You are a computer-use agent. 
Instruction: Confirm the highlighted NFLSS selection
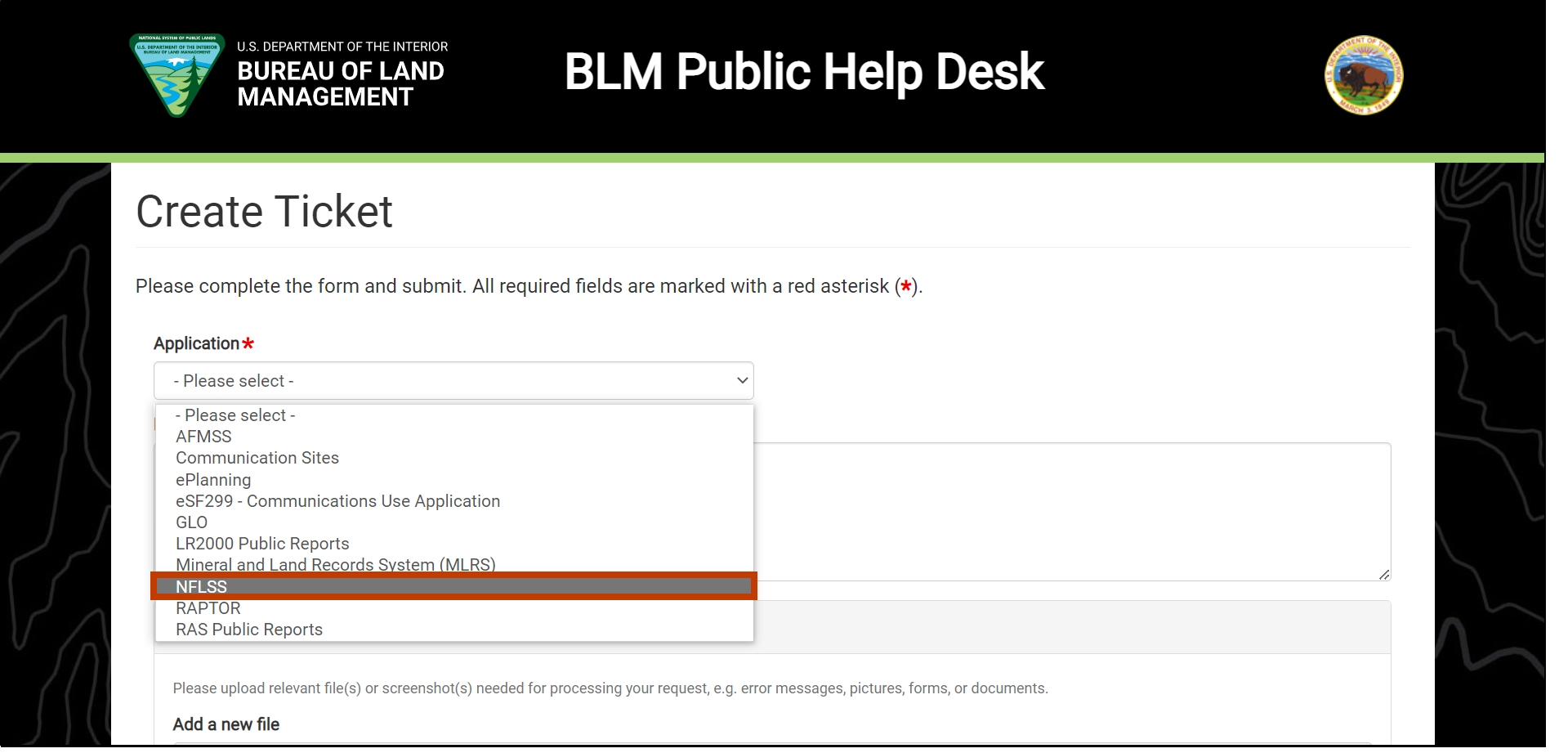pos(201,586)
